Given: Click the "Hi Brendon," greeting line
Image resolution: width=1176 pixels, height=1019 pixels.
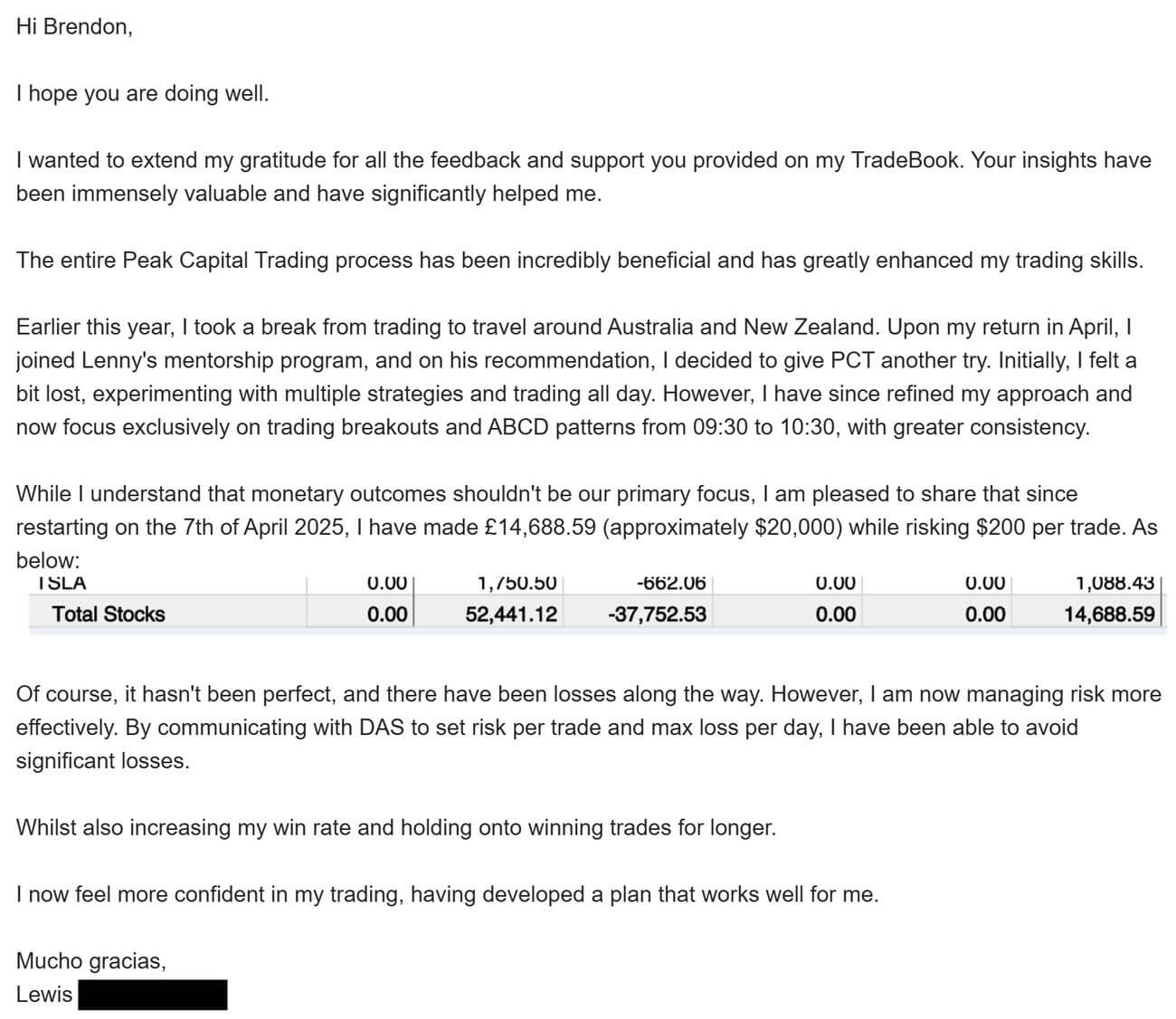Looking at the screenshot, I should coord(74,27).
